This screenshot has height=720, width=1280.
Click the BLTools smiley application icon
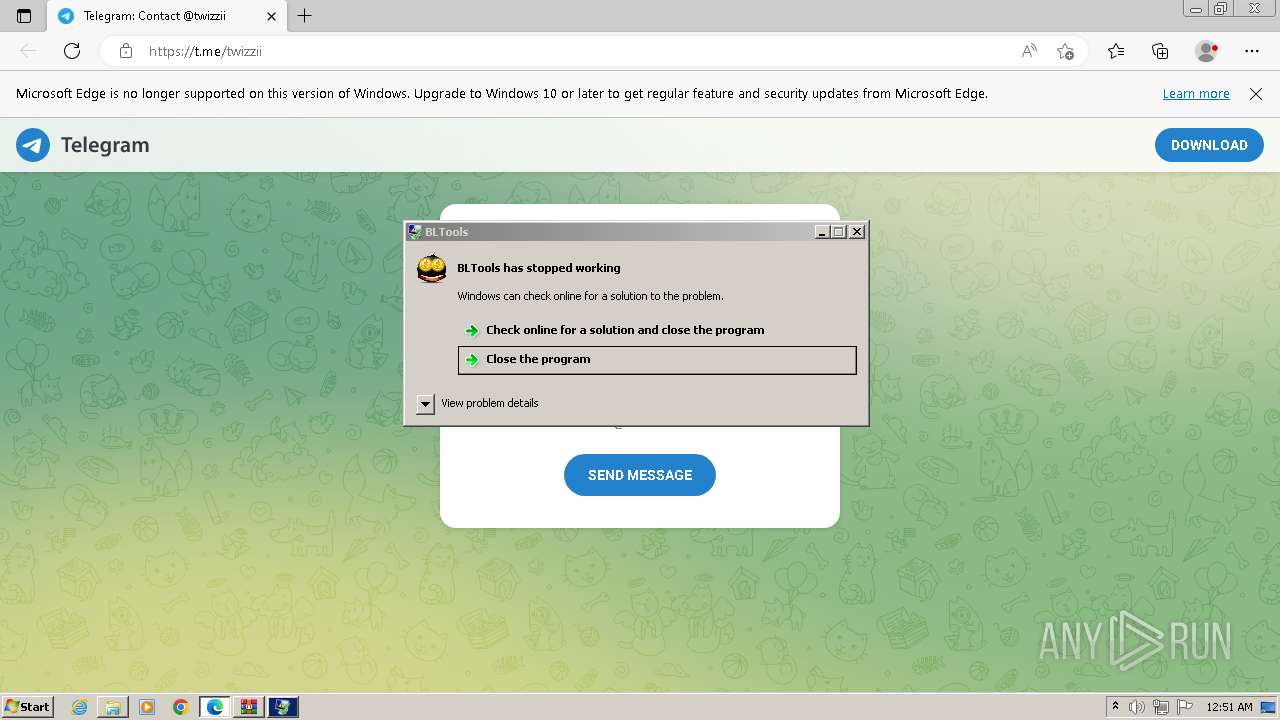[x=432, y=268]
